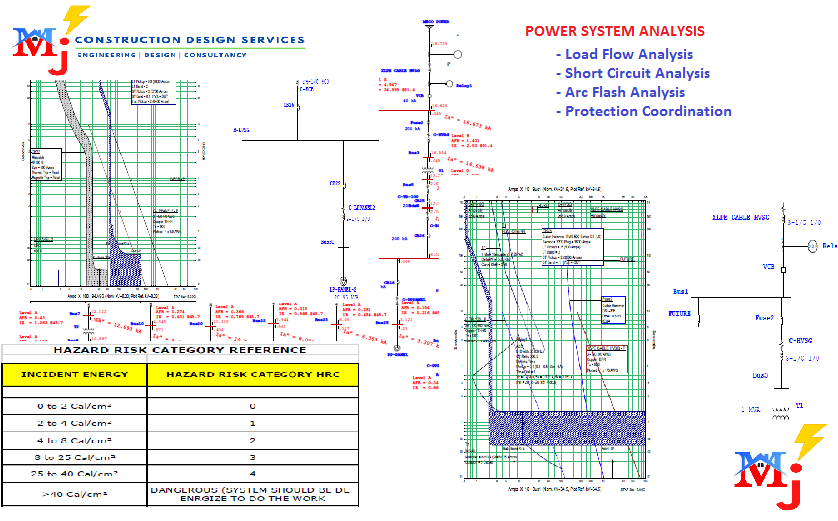Image resolution: width=838 pixels, height=521 pixels.
Task: Click the 'Bus1' label by the FUTURE feeder
Action: click(680, 292)
